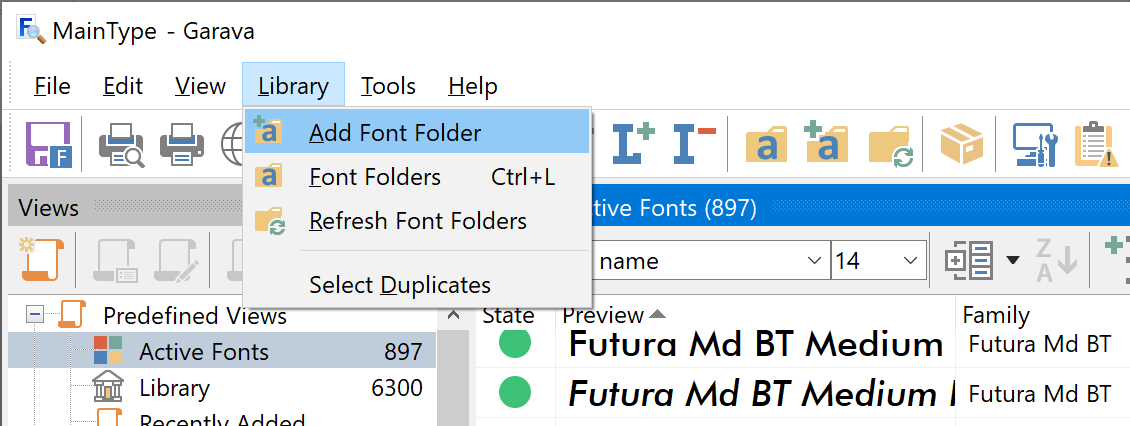Select the Futura Md BT Medium preview row
The width and height of the screenshot is (1130, 426).
click(x=755, y=344)
